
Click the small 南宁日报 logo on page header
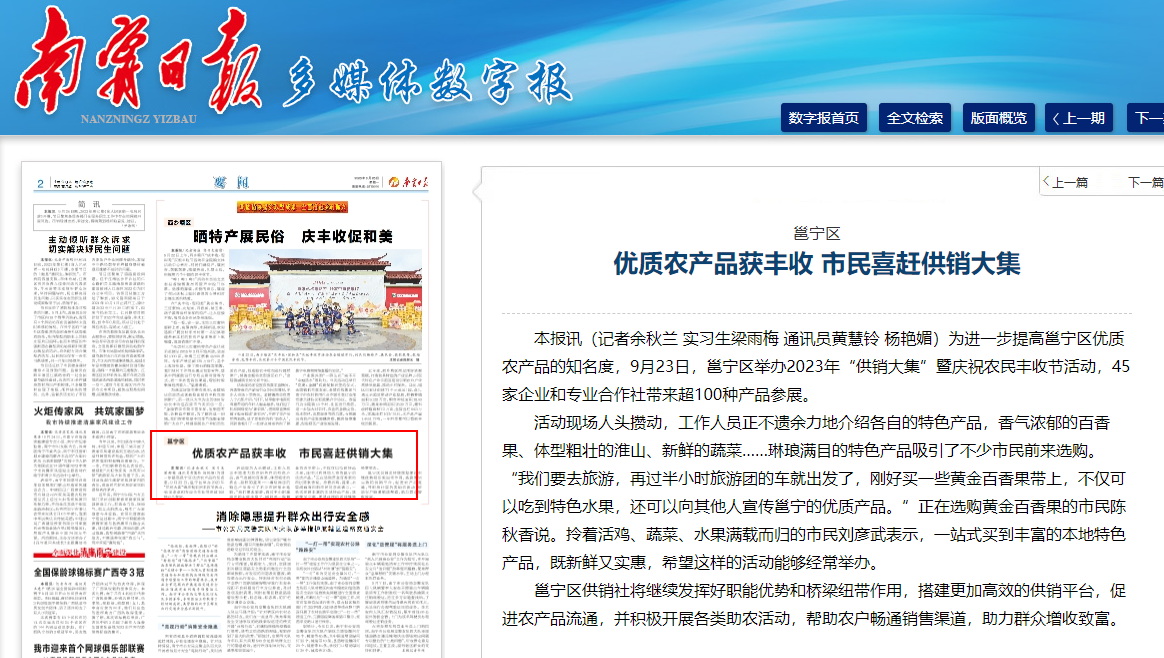point(408,182)
